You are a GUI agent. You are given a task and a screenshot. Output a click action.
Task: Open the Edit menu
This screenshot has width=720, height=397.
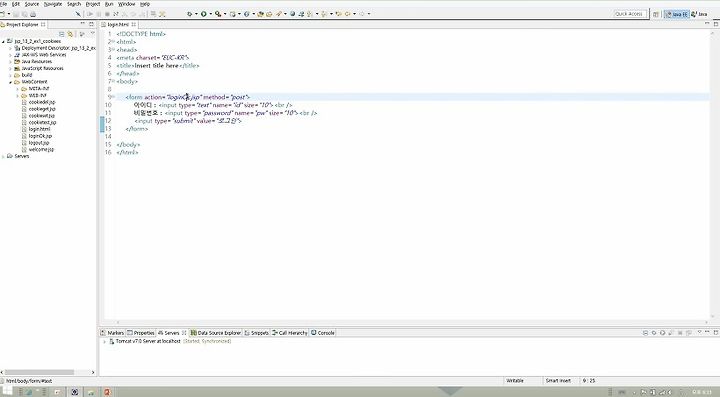coord(16,4)
